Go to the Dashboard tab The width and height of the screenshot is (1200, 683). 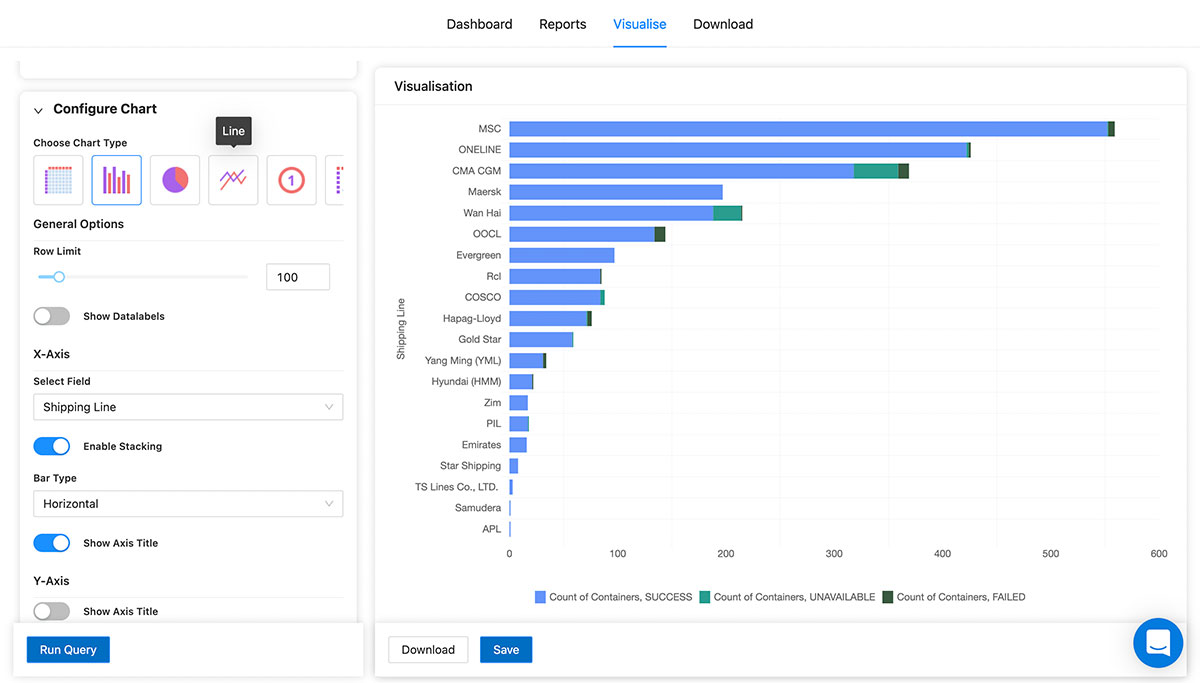coord(479,24)
